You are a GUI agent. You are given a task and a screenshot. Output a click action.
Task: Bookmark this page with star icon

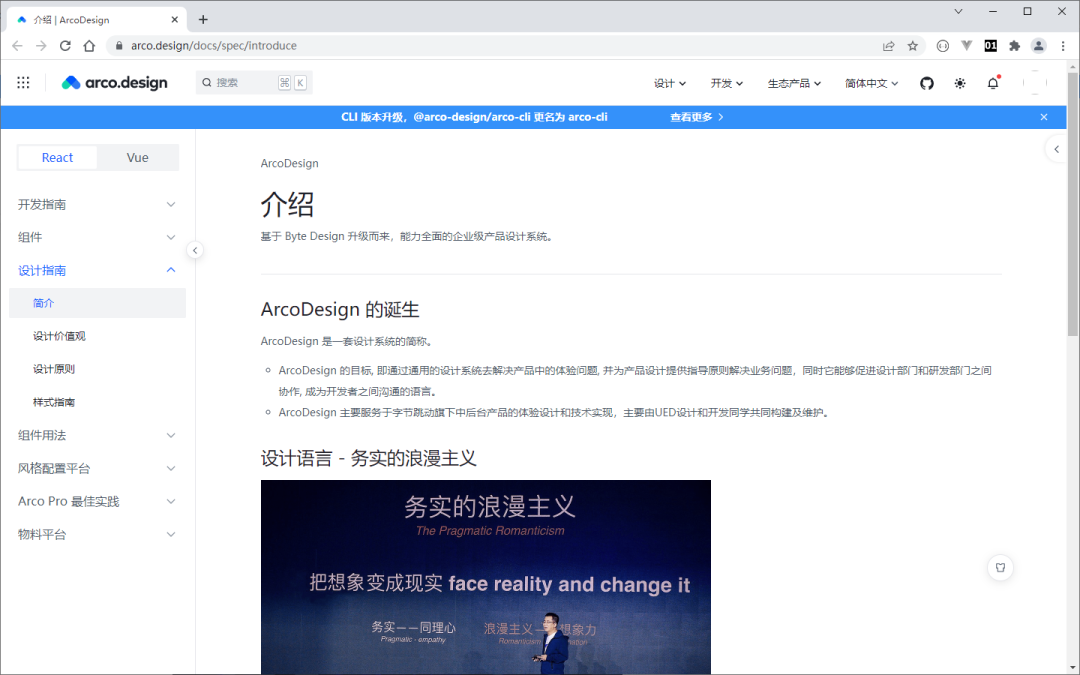[x=913, y=45]
